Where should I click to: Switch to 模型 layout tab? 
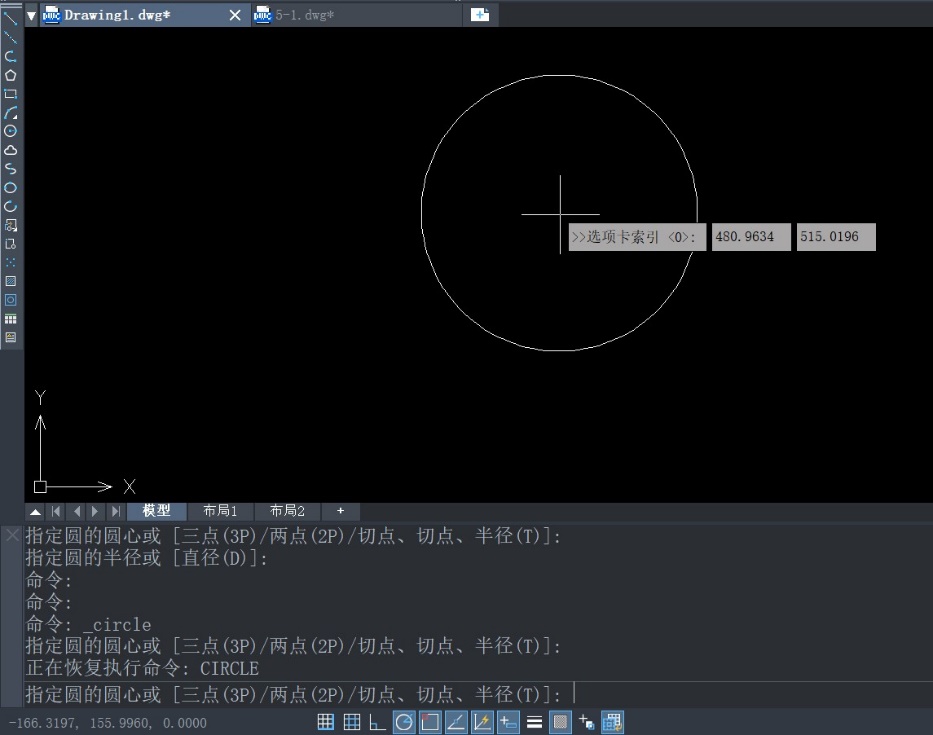coord(156,511)
